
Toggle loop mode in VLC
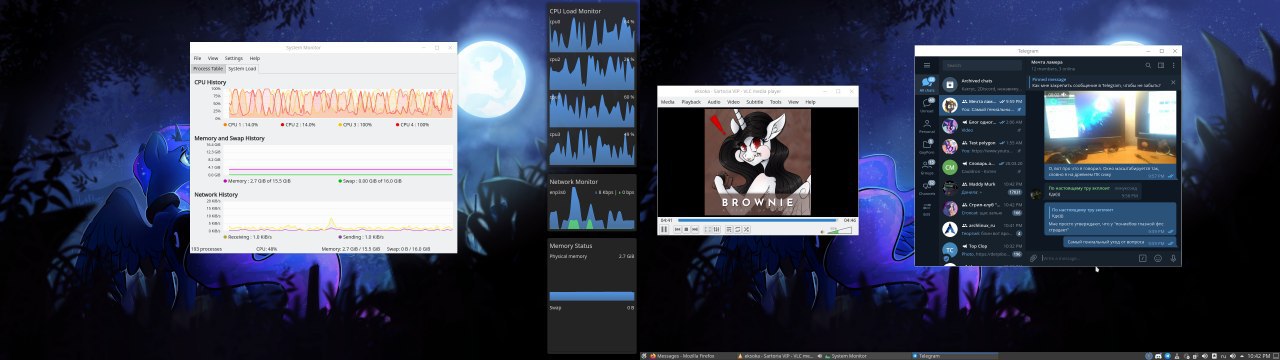pyautogui.click(x=738, y=230)
